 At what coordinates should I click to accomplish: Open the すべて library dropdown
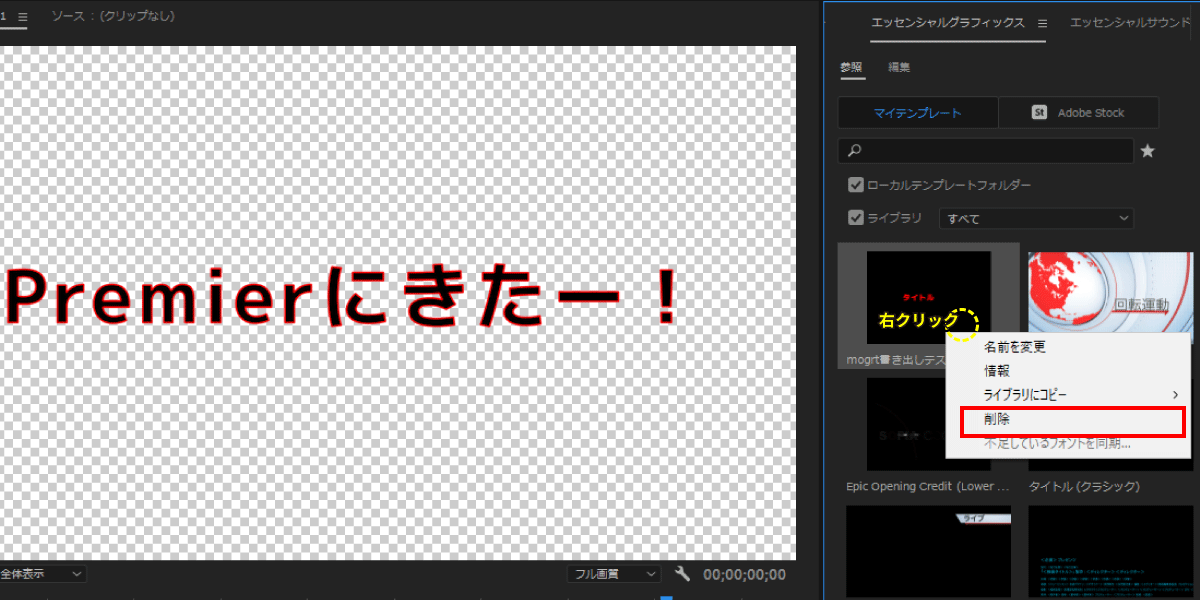pos(1036,217)
